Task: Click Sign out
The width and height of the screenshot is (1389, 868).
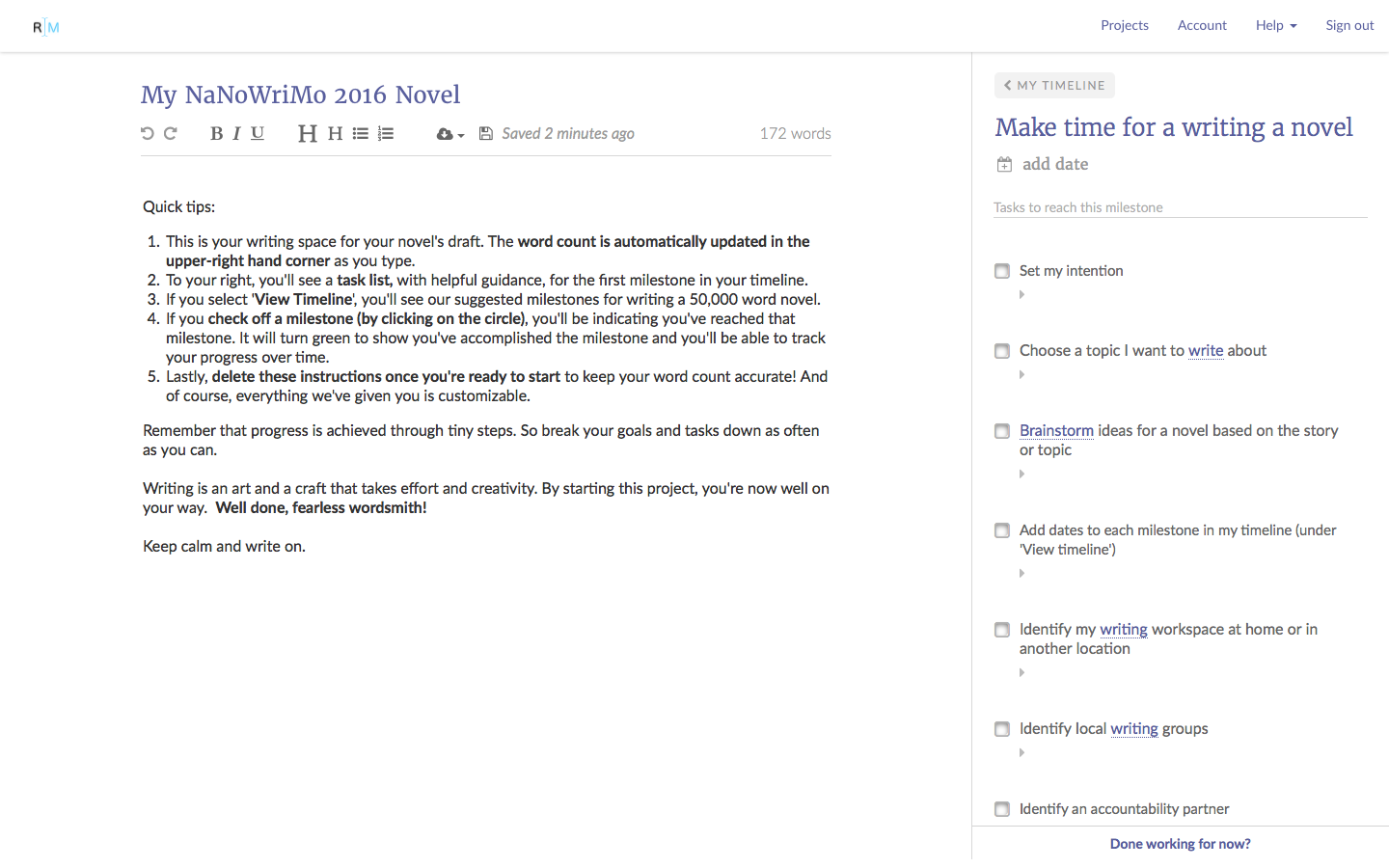Action: 1349,25
